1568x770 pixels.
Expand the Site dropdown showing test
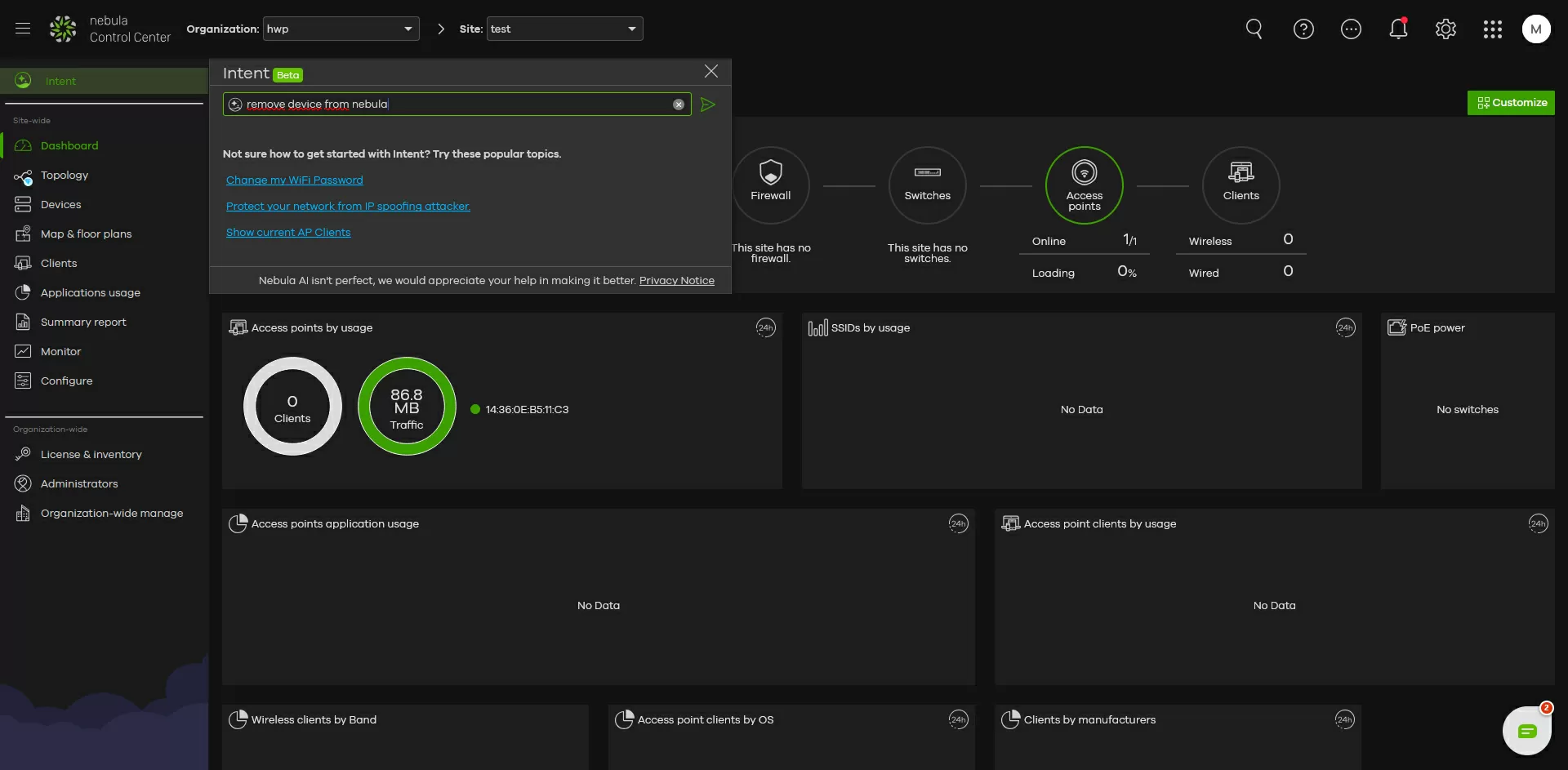tap(564, 29)
